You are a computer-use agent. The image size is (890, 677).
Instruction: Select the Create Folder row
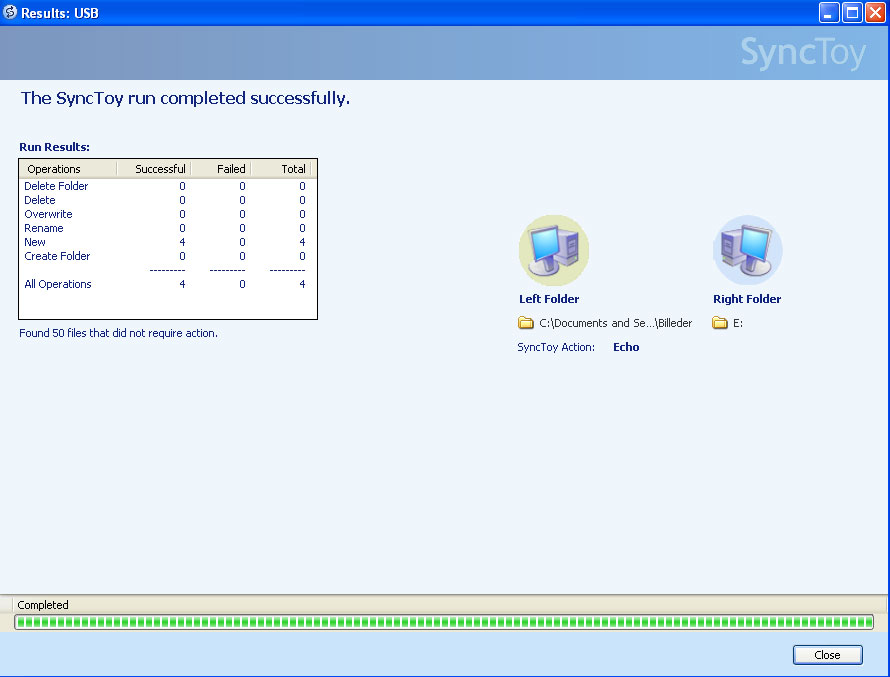pyautogui.click(x=57, y=256)
